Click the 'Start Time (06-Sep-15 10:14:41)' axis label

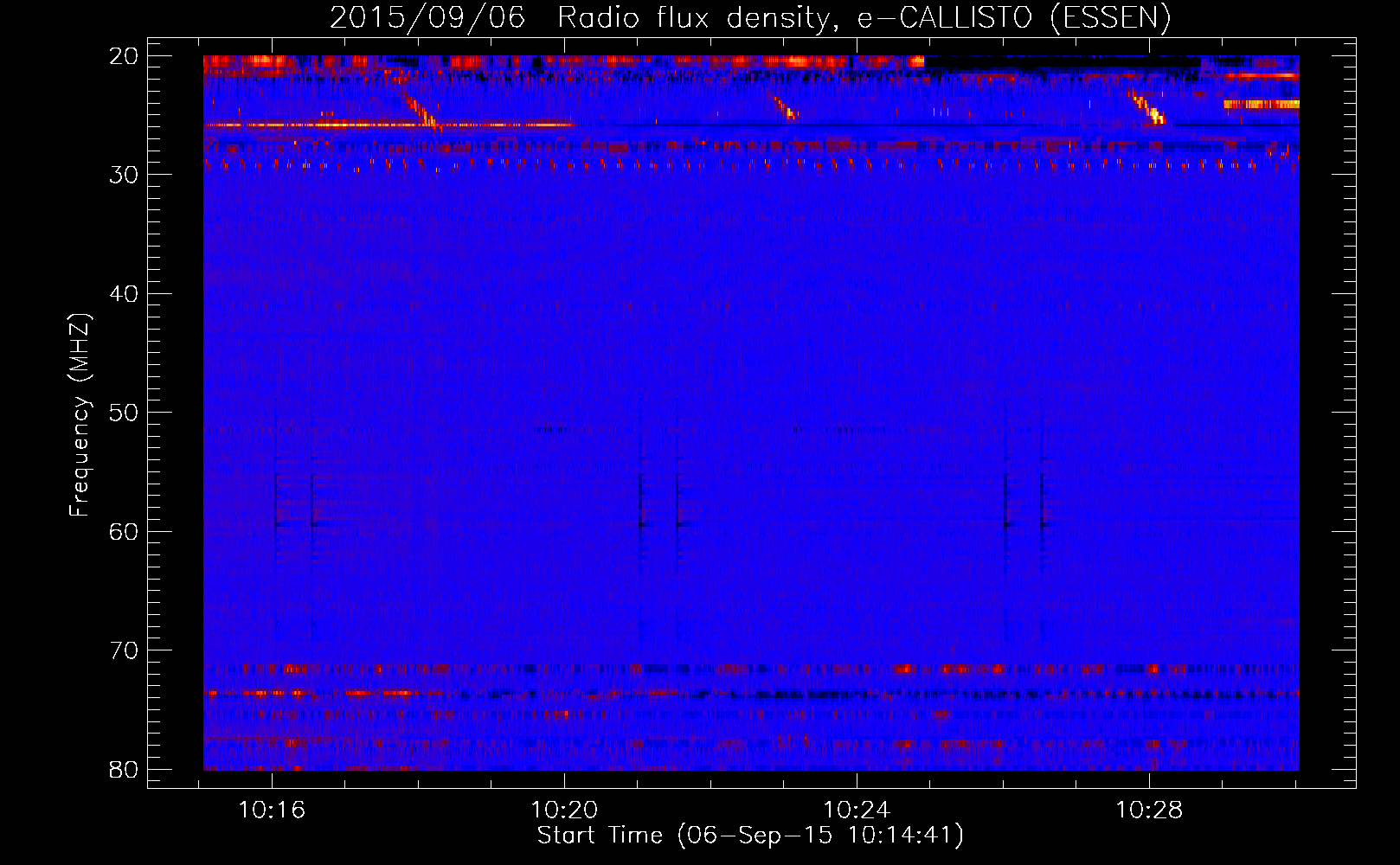[750, 836]
